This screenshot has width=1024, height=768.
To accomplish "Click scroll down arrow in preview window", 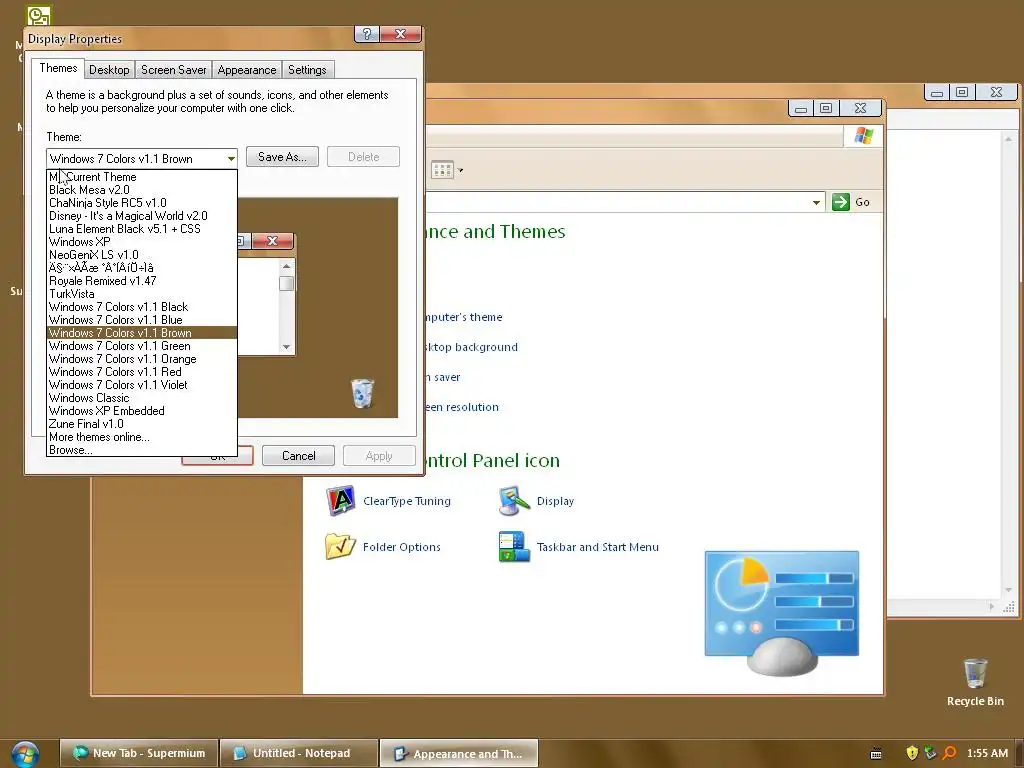I will (x=286, y=347).
